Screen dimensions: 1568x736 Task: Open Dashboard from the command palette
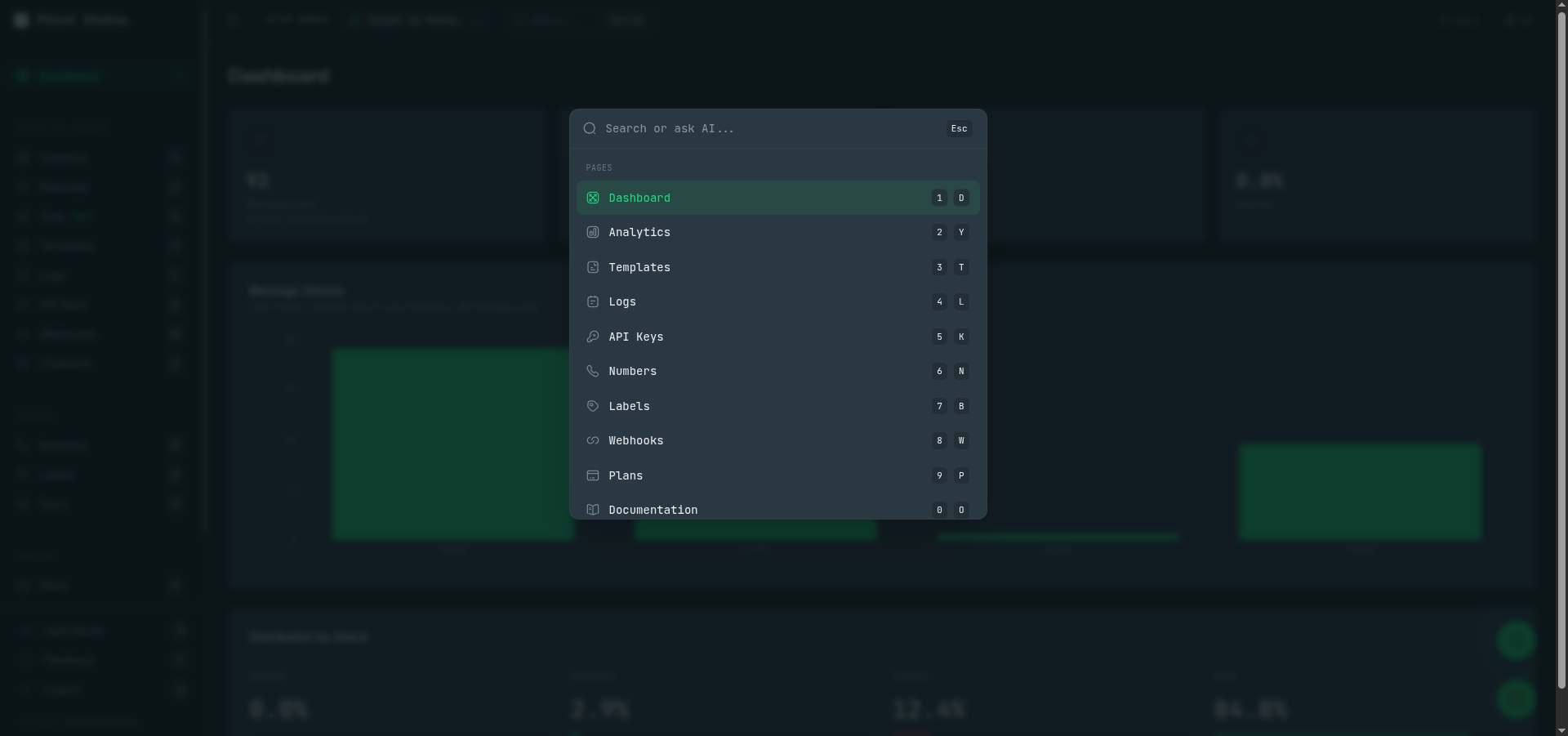pyautogui.click(x=777, y=198)
